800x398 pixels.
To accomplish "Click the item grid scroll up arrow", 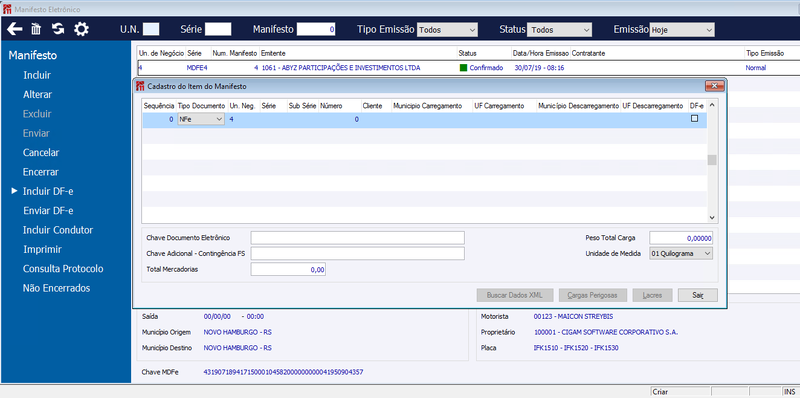I will (x=712, y=105).
